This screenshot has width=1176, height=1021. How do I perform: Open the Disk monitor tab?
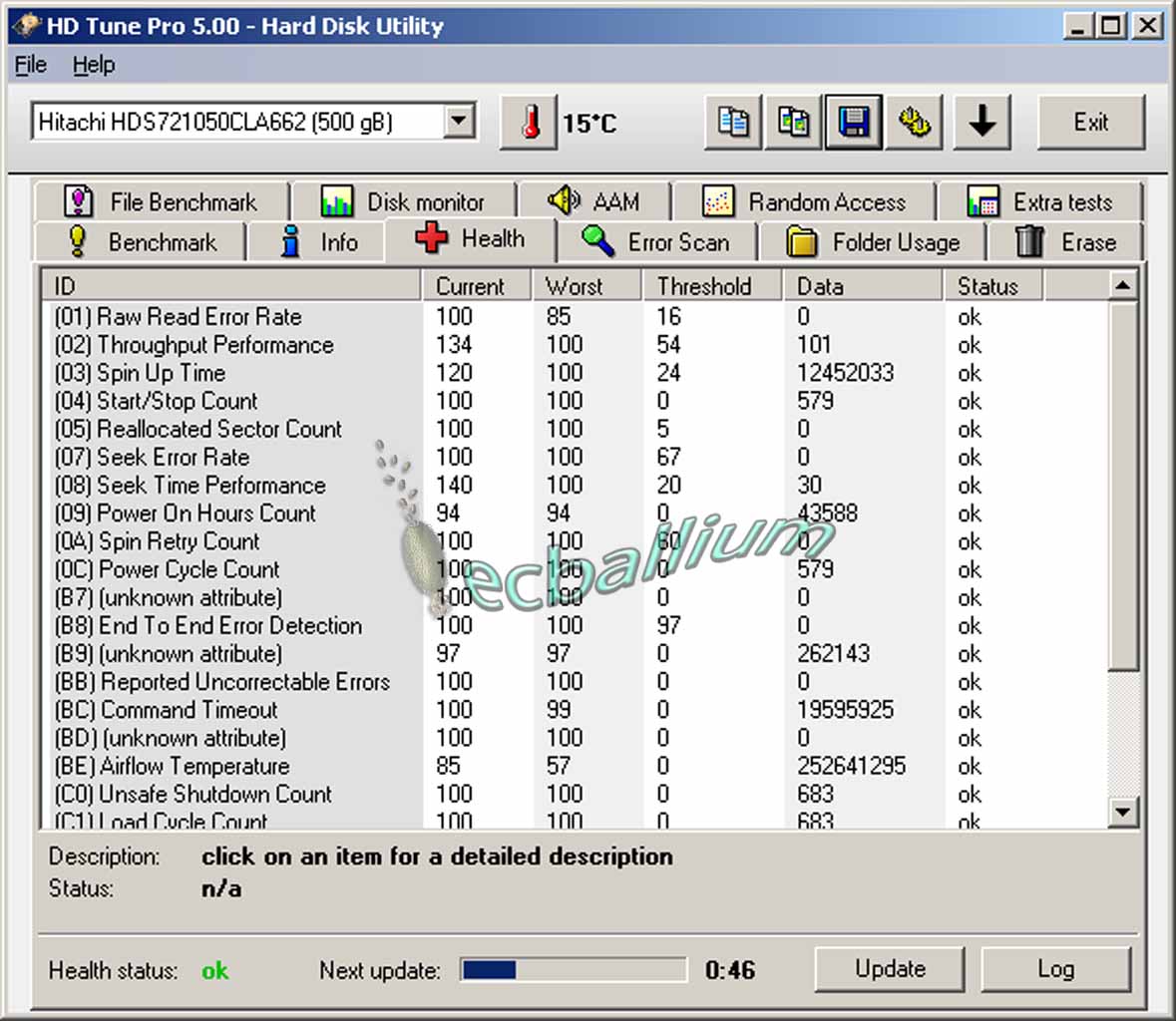(403, 202)
